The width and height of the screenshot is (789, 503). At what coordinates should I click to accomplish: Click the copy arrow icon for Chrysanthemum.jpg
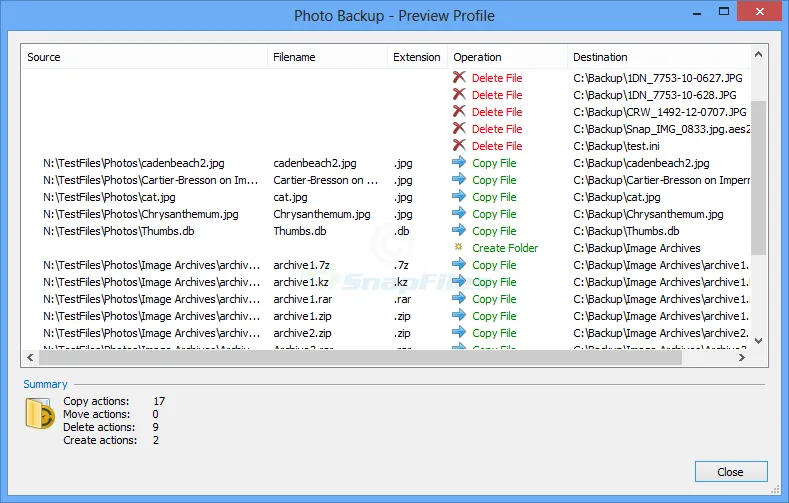point(459,213)
